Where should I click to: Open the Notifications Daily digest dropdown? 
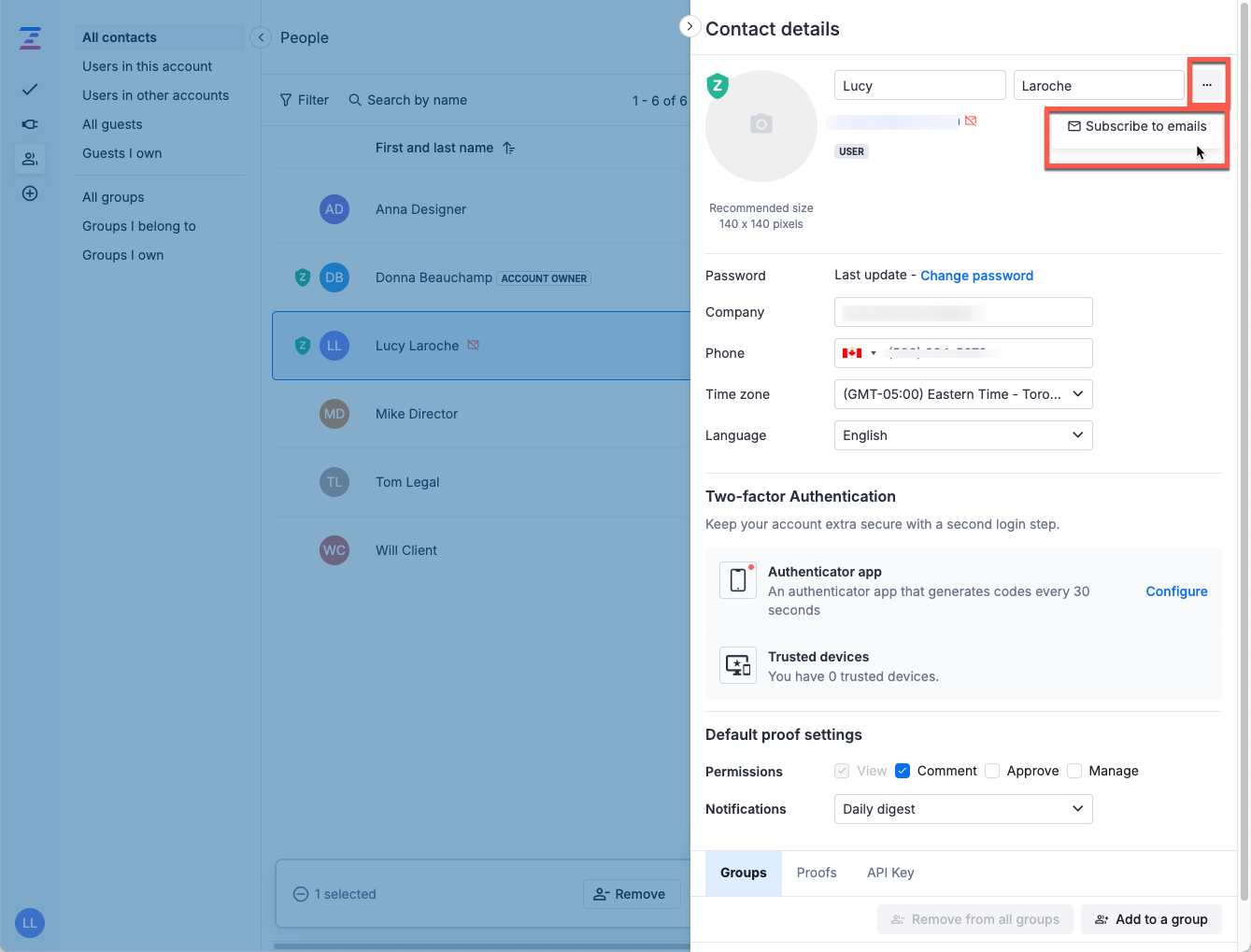[x=962, y=809]
